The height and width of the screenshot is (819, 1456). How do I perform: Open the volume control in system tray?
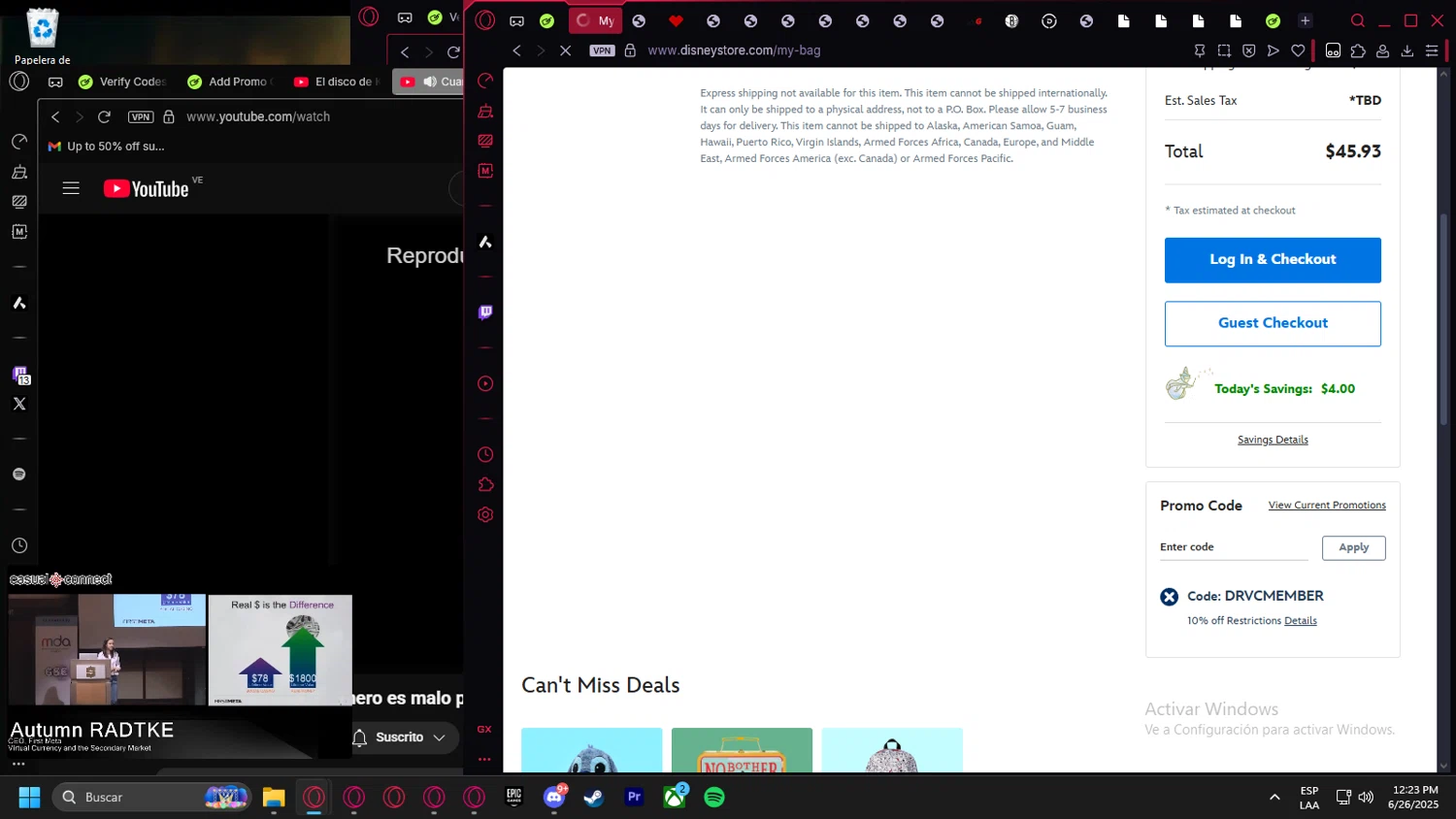pos(1366,798)
